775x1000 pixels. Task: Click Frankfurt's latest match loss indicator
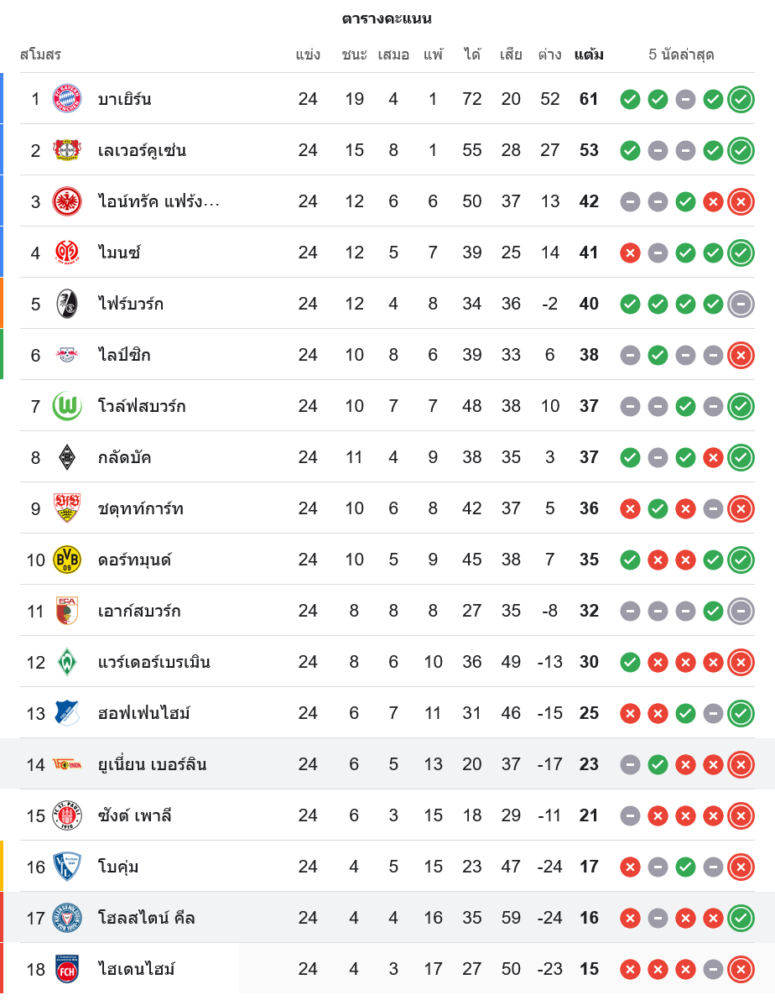pyautogui.click(x=741, y=201)
